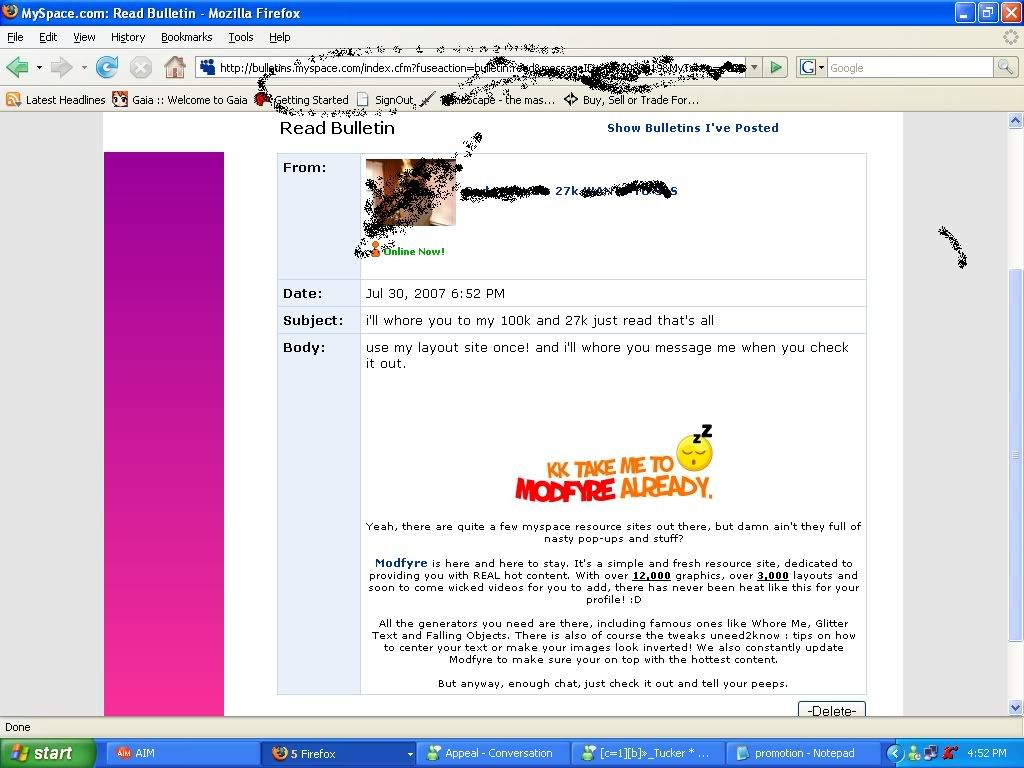Click the search magnifier icon
Viewport: 1024px width, 768px height.
tap(1005, 68)
